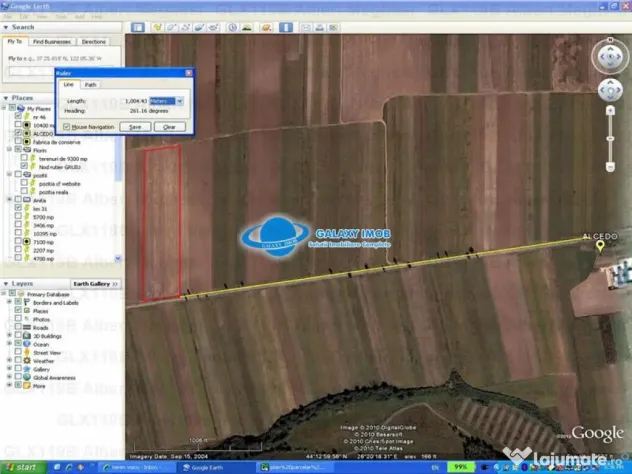The width and height of the screenshot is (632, 474).
Task: Enable the Roads layer checkbox
Action: click(19, 327)
